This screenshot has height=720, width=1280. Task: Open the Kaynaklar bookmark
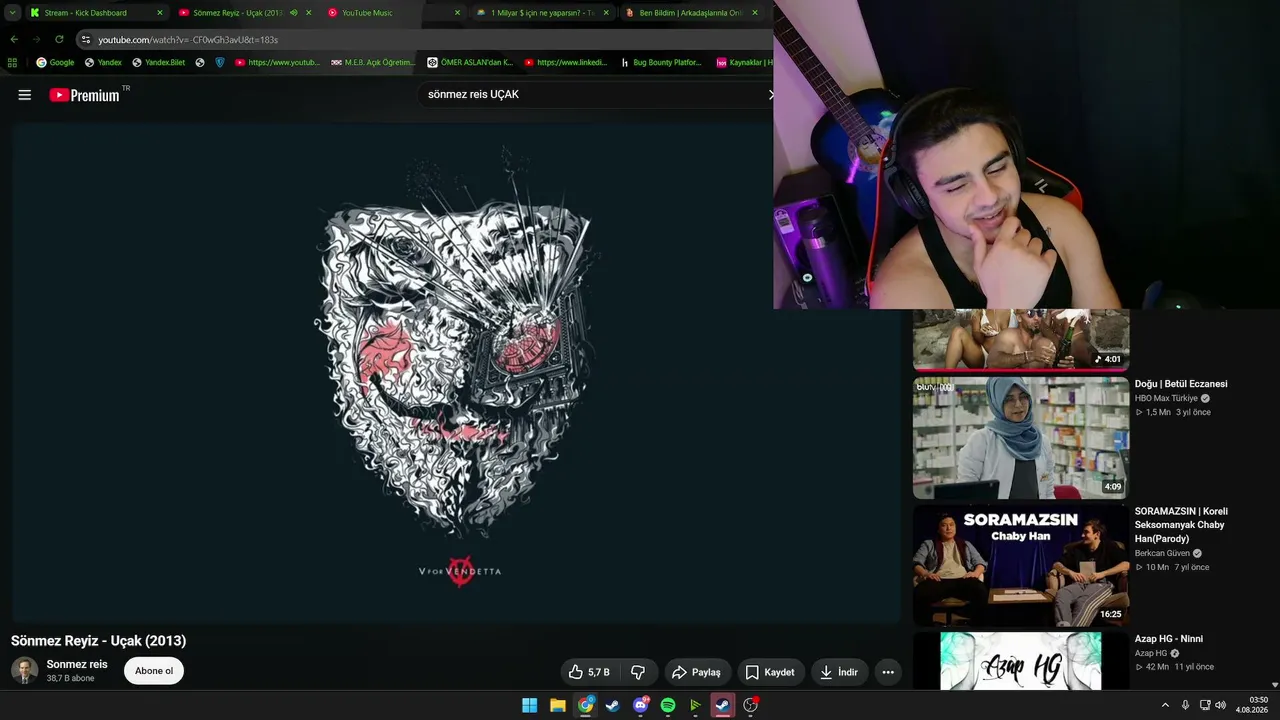coord(744,62)
